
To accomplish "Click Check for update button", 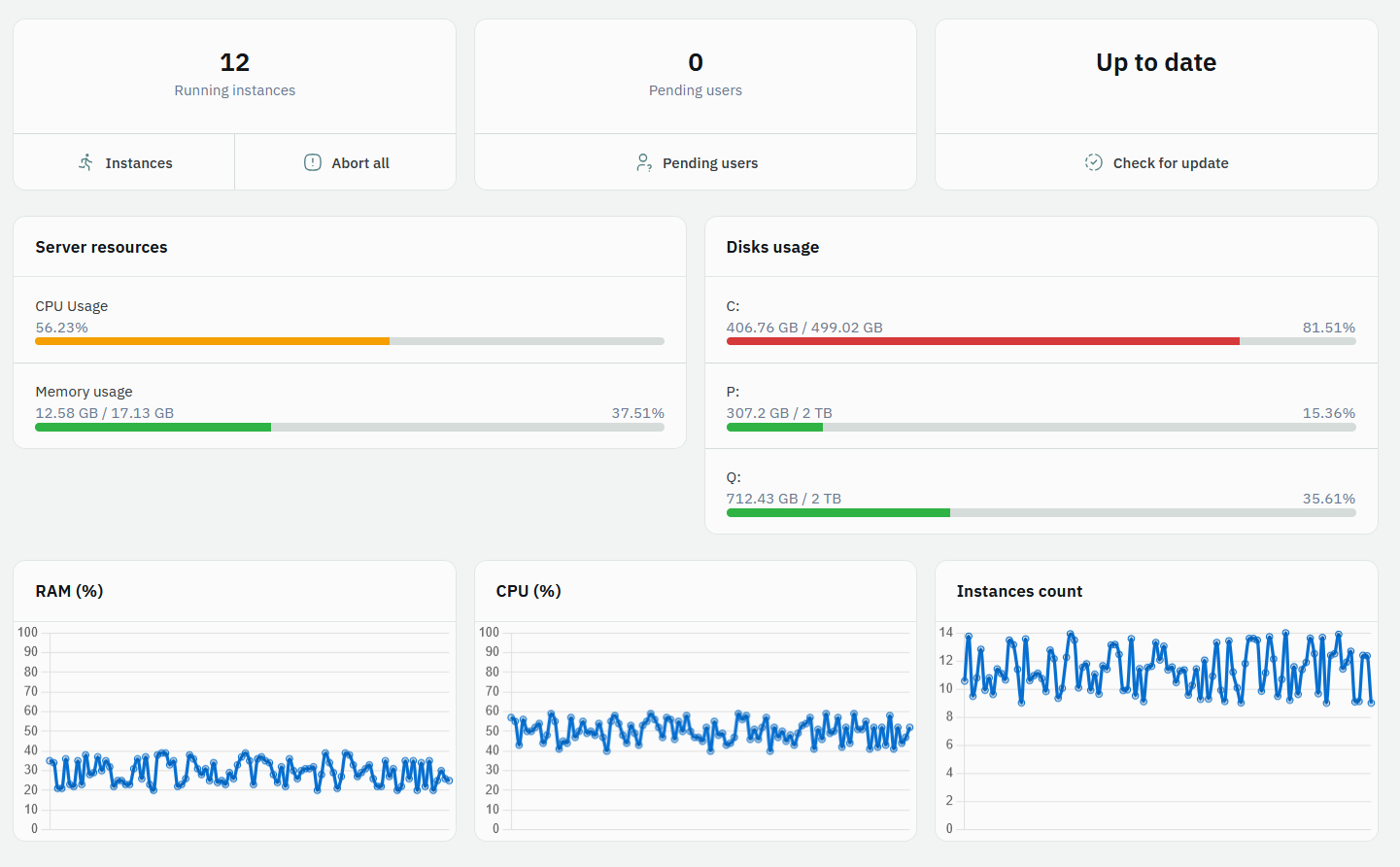I will pos(1156,162).
